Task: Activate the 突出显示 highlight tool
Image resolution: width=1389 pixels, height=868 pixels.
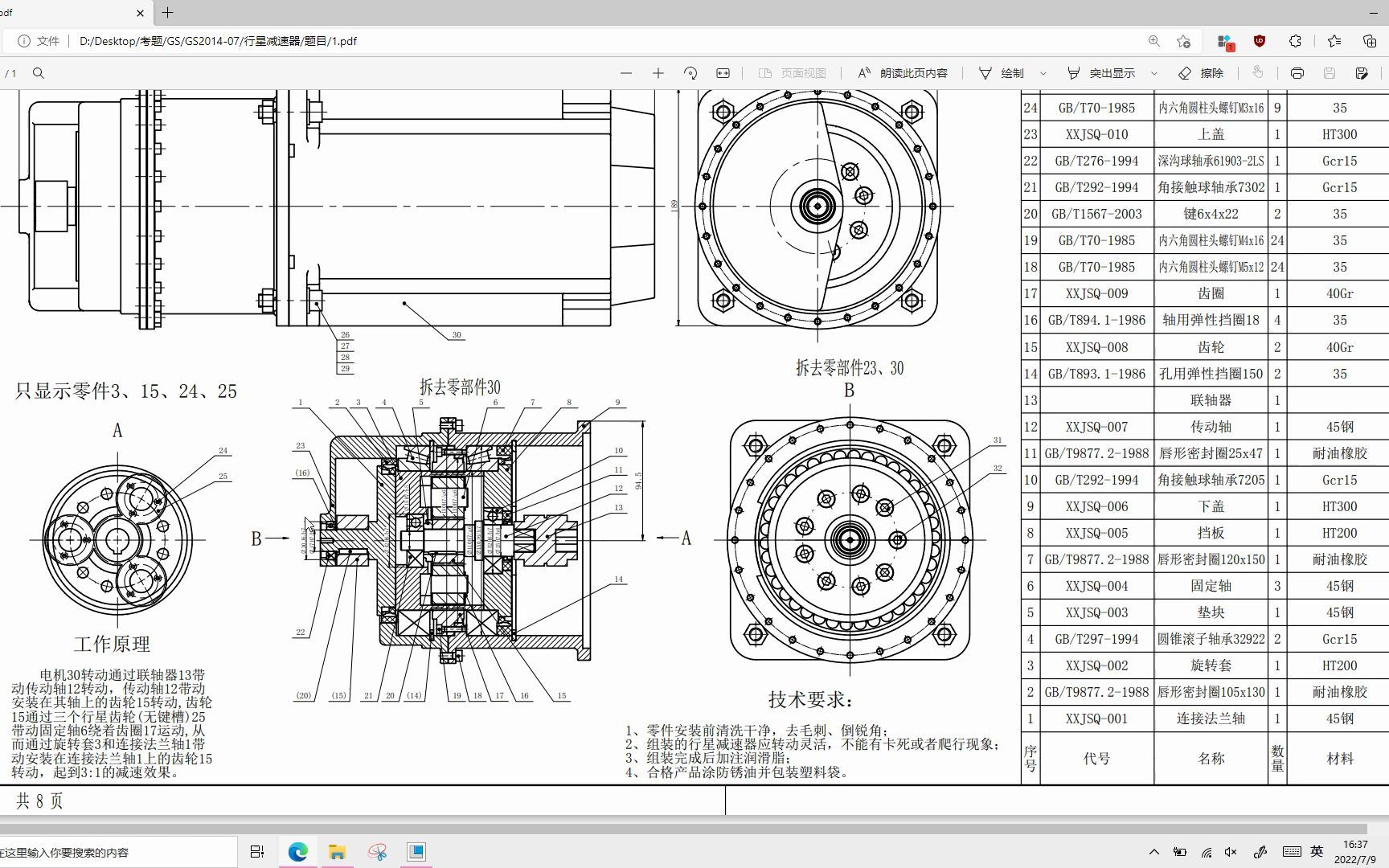Action: 1101,73
